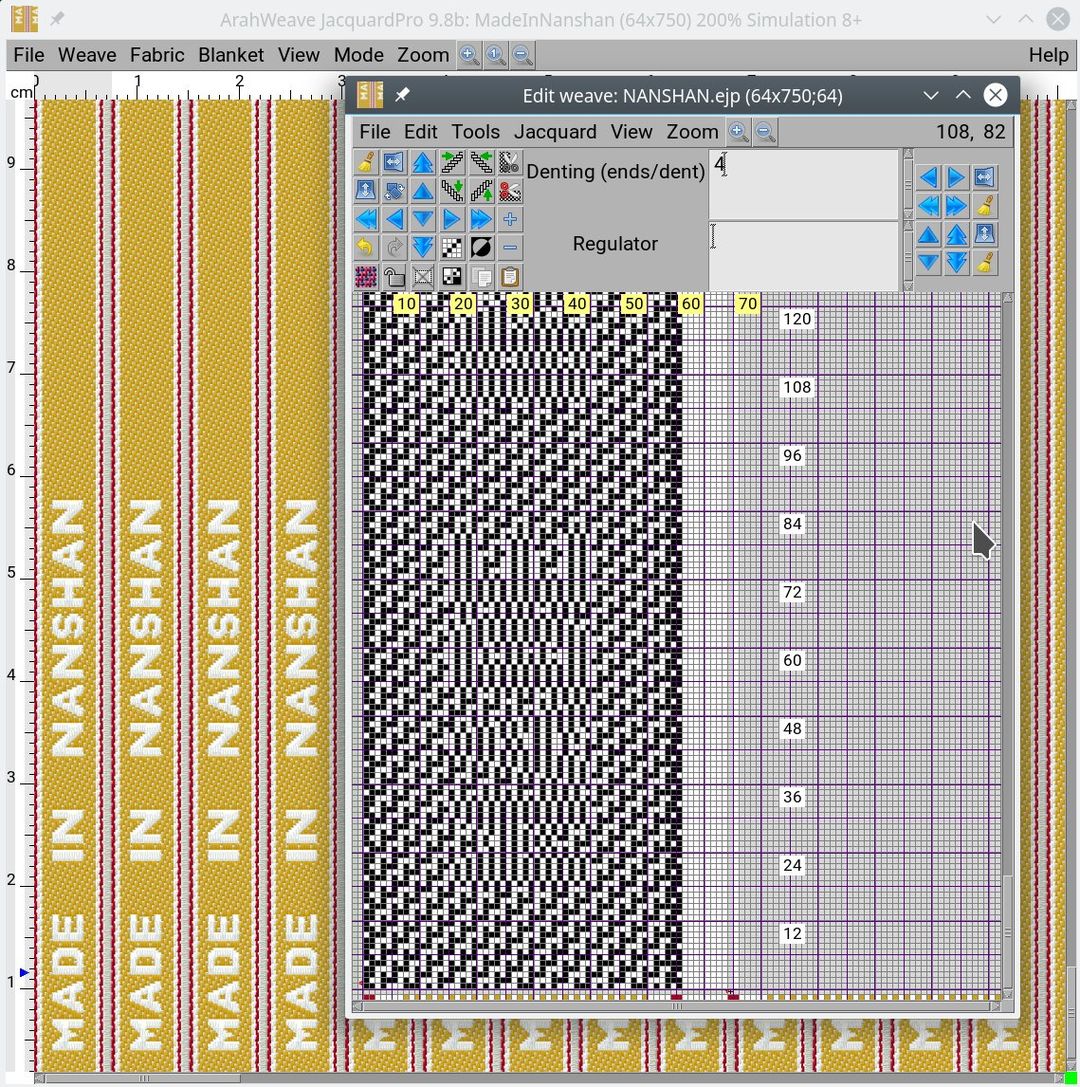Click mirror vertical icon in the right-side panel

(x=985, y=234)
